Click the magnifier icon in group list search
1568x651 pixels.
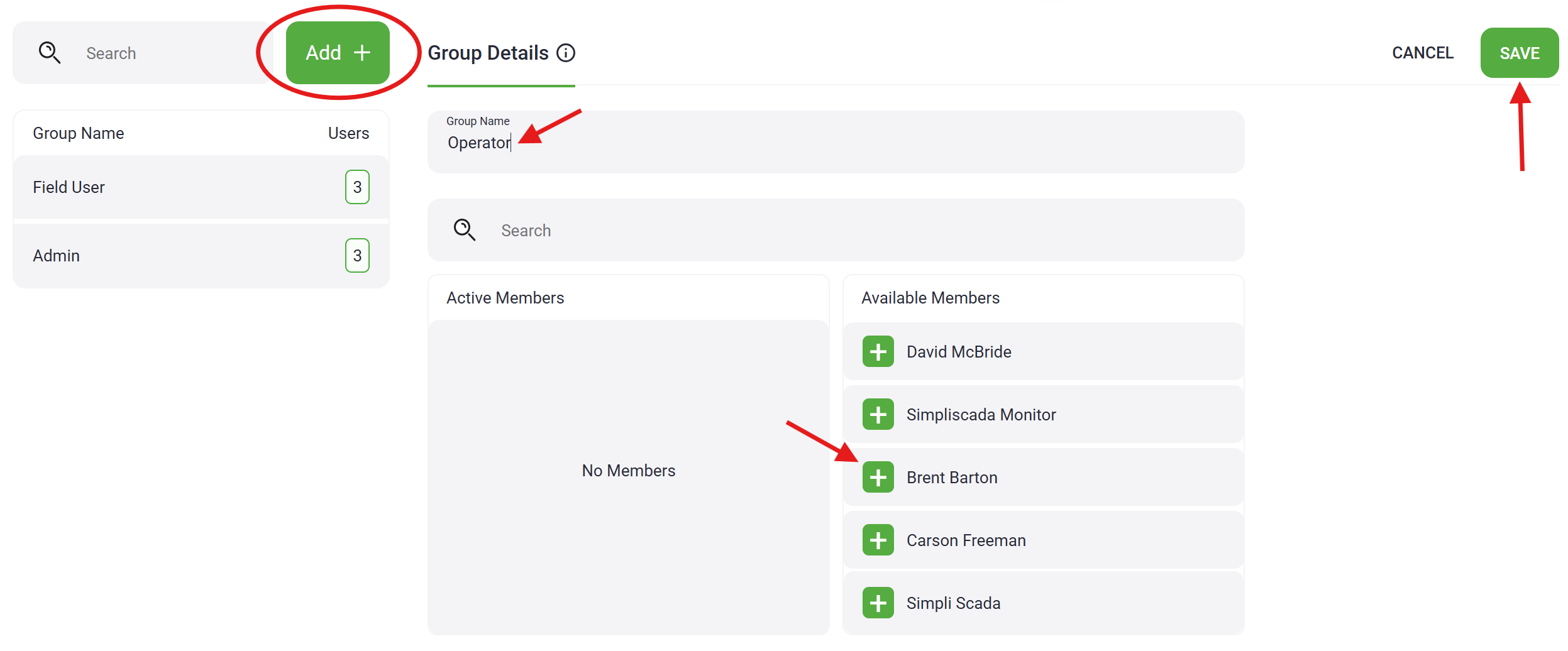click(50, 53)
